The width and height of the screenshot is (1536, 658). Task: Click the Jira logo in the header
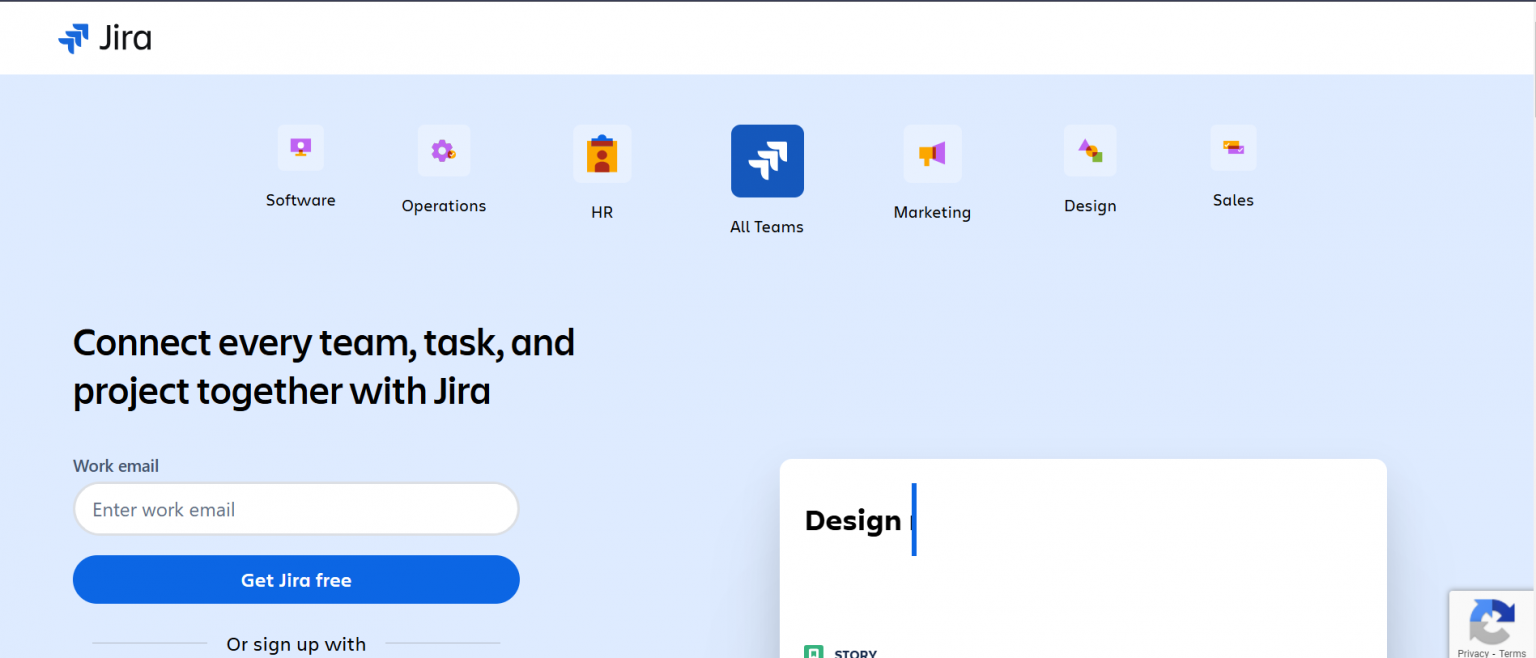pyautogui.click(x=106, y=37)
